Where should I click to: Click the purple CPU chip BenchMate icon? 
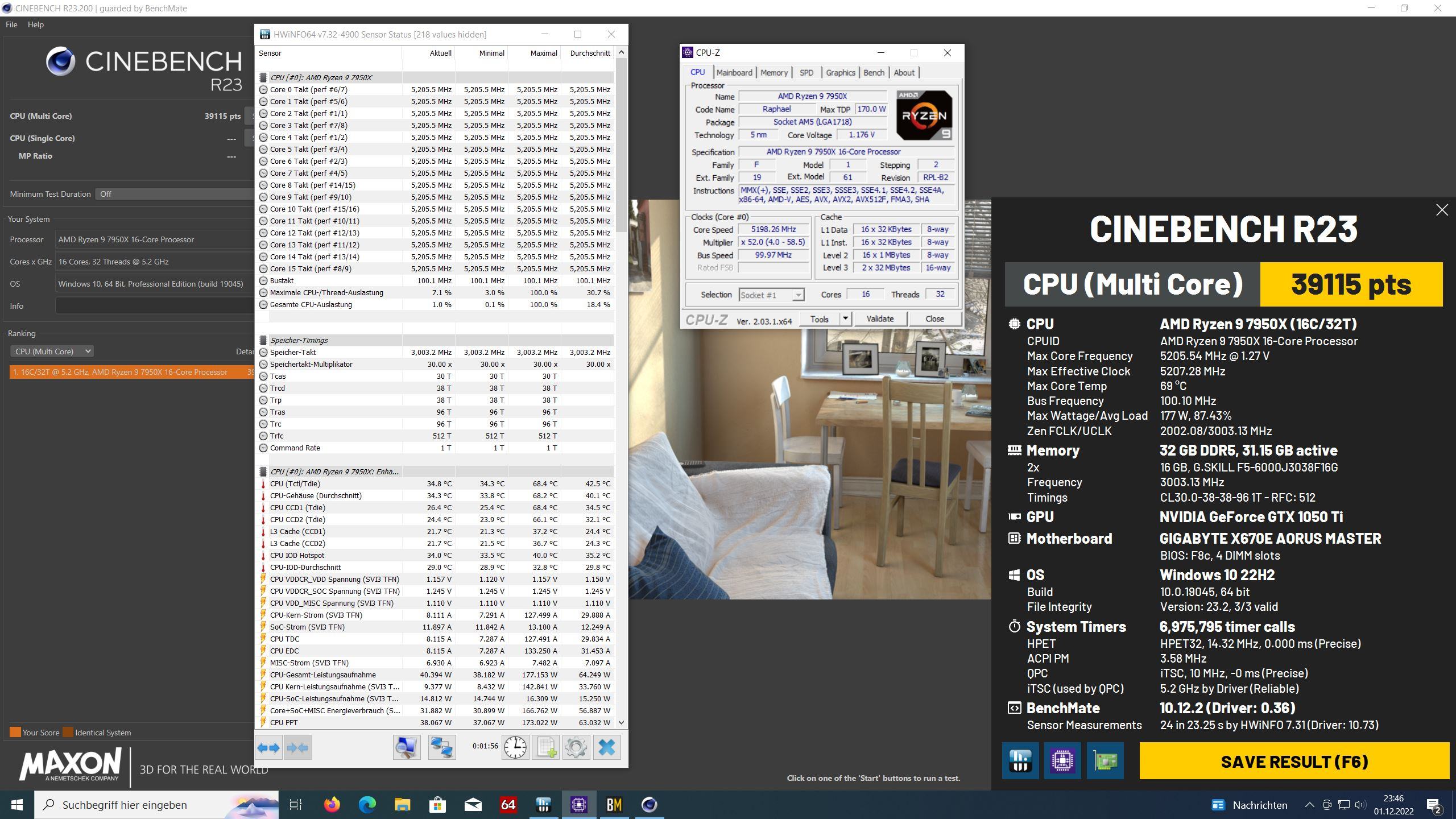1062,761
